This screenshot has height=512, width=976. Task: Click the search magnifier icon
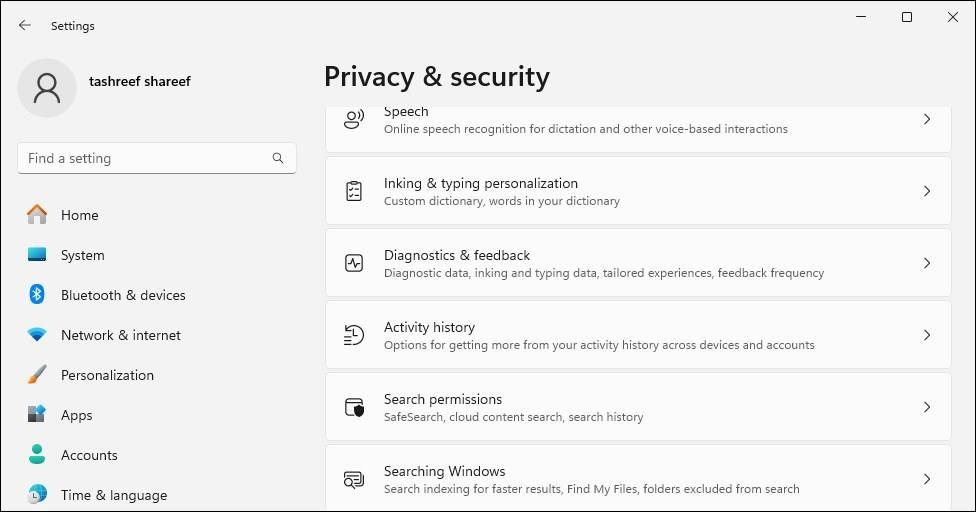pos(278,158)
